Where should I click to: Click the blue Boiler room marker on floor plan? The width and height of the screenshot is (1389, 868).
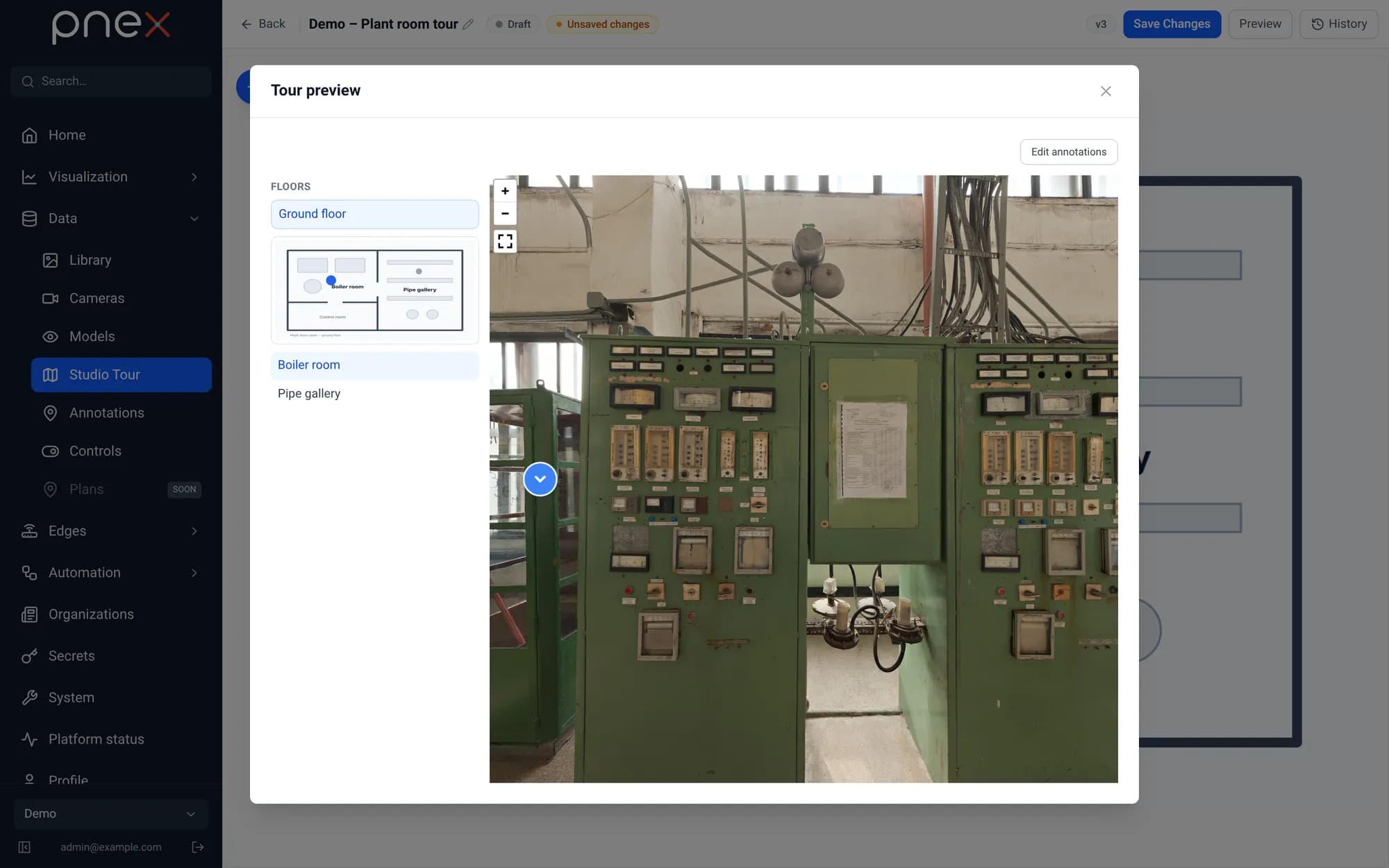coord(331,280)
